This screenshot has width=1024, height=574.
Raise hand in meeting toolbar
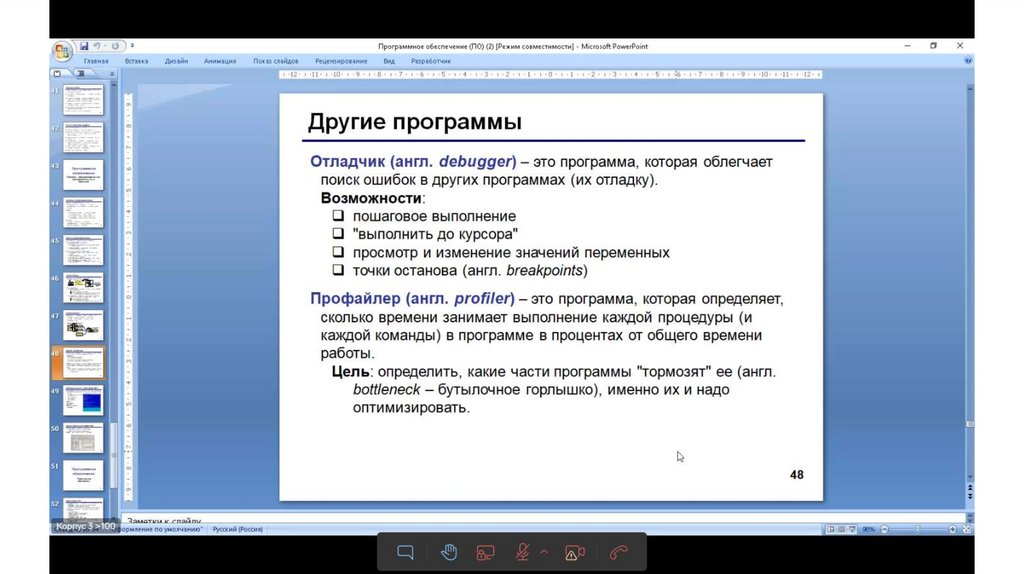point(449,553)
